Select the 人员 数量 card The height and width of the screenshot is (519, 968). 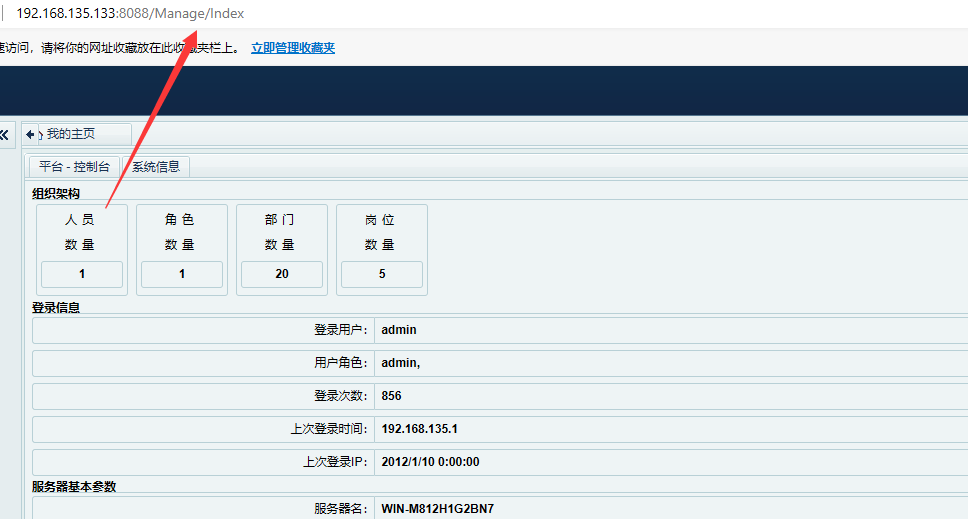tap(81, 232)
